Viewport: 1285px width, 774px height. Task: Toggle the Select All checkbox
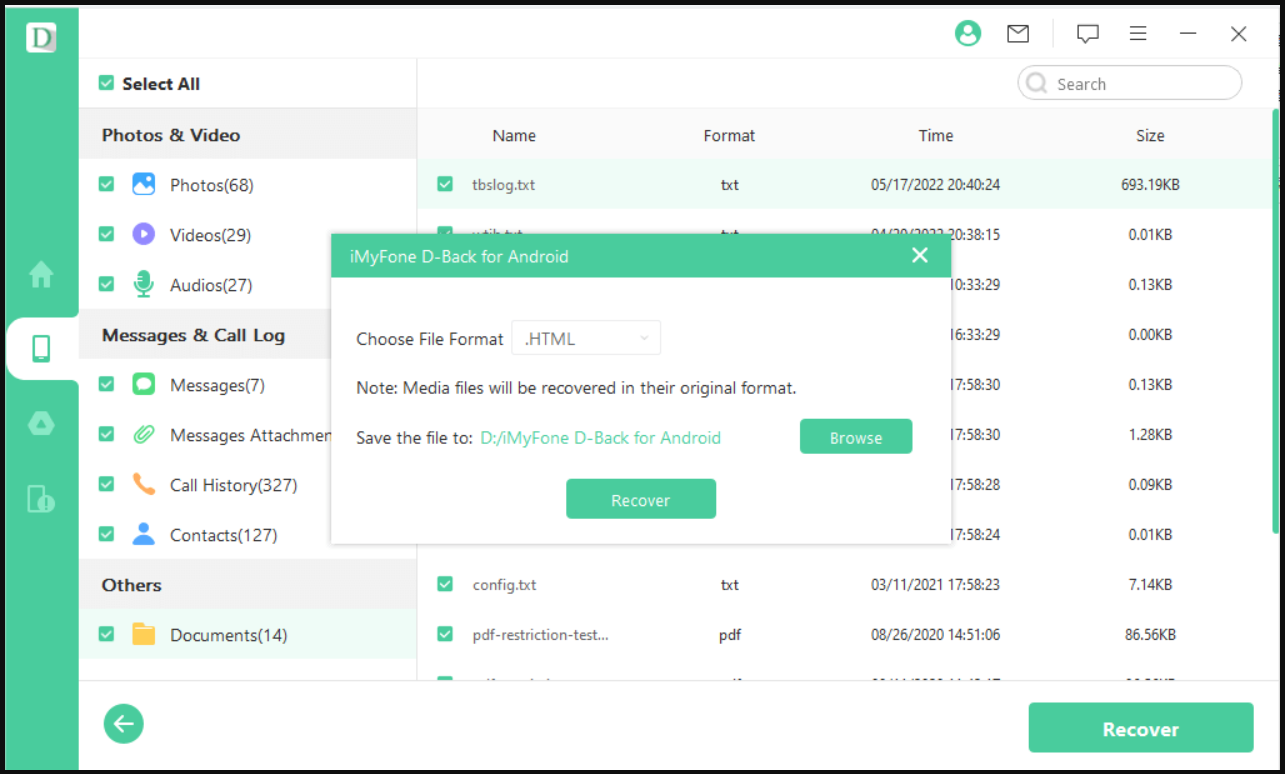(x=106, y=83)
